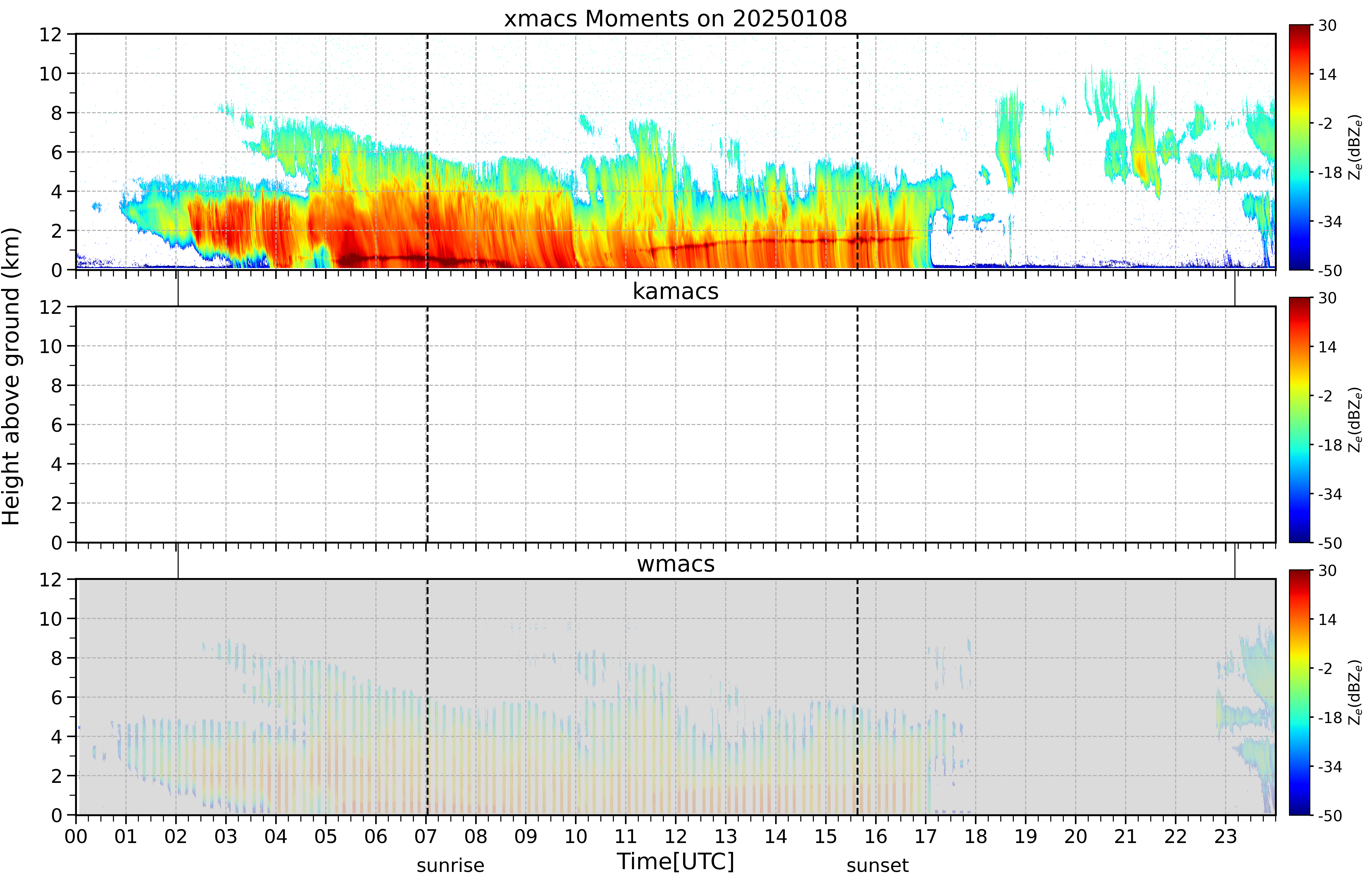1372x885 pixels.
Task: Click the Ze(dBZe) label beside the xmacs colorbar
Action: (x=1355, y=147)
